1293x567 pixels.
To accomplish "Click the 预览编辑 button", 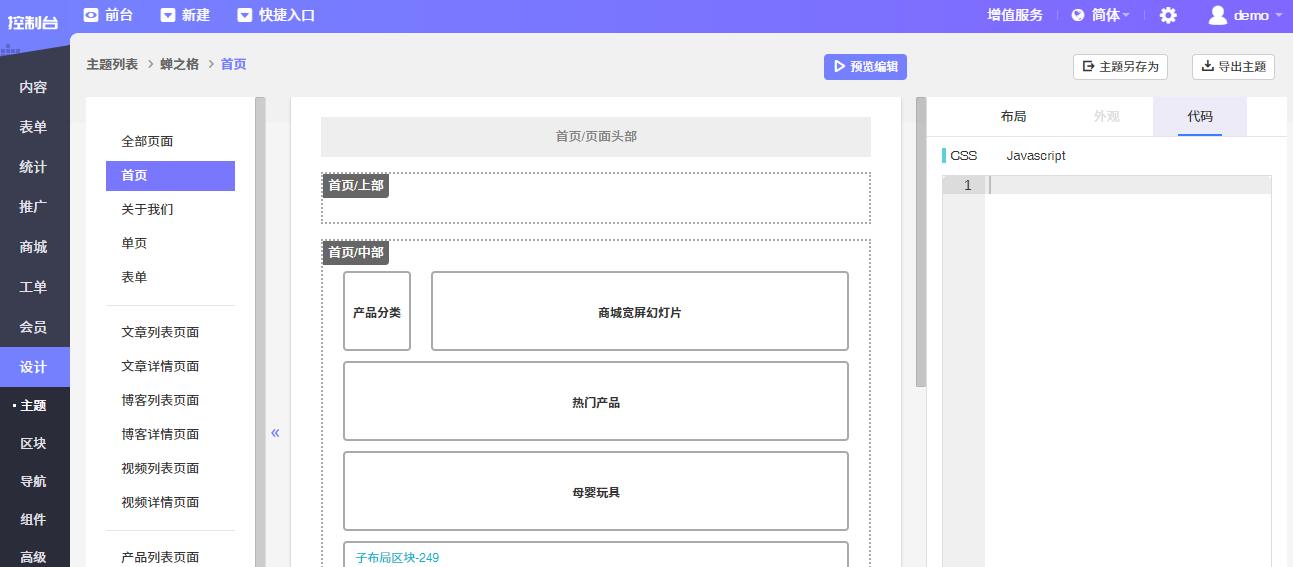I will click(865, 67).
